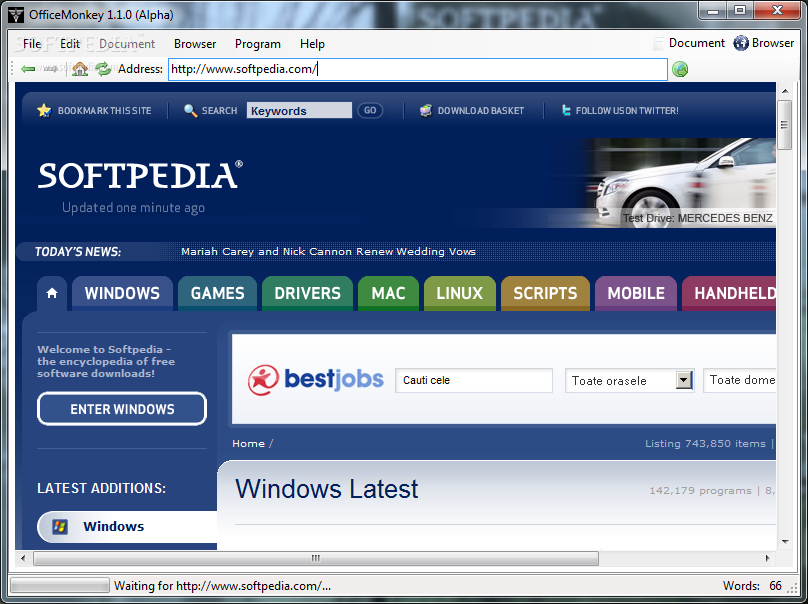Image resolution: width=808 pixels, height=604 pixels.
Task: Click the vertical scrollbar down arrow
Action: click(x=785, y=541)
